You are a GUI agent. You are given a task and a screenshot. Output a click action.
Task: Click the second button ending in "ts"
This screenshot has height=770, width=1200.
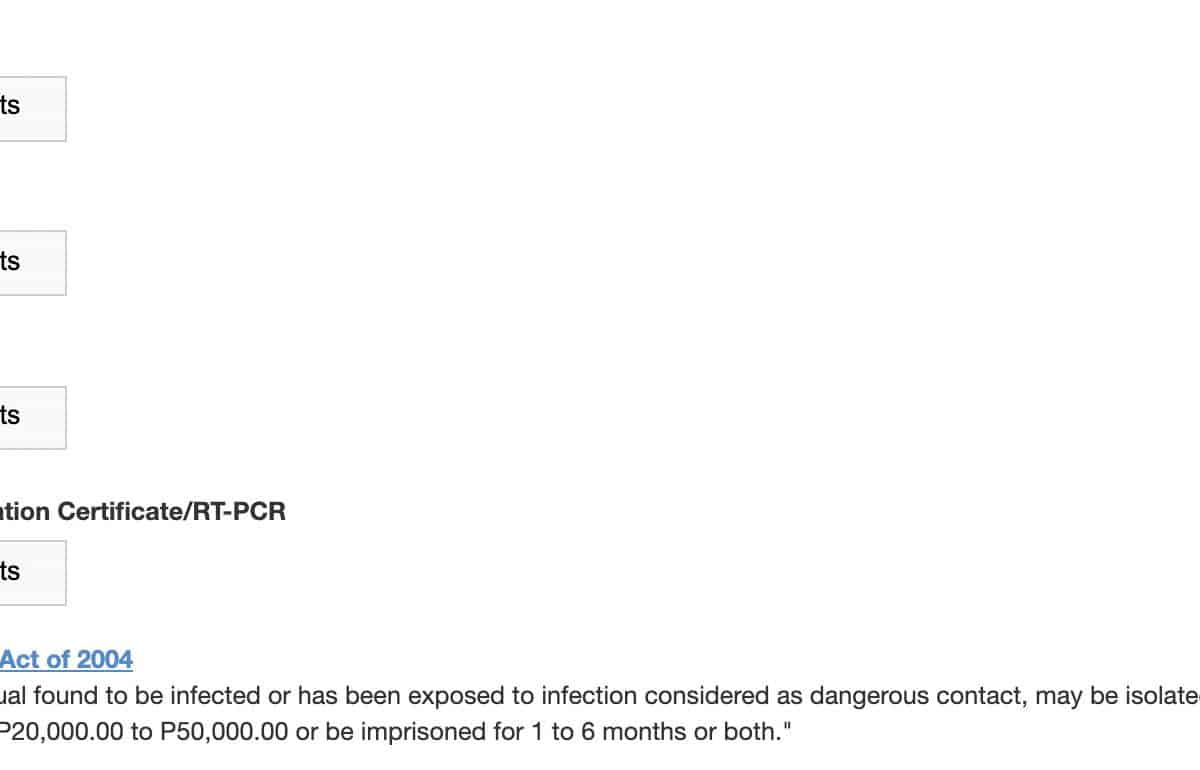[x=30, y=263]
